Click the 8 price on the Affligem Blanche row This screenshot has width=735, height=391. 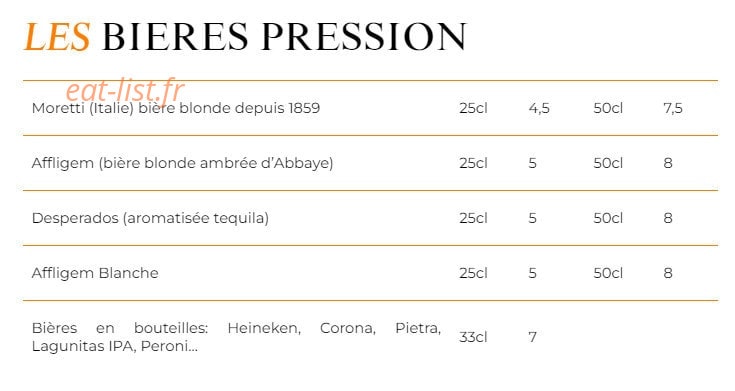[668, 273]
